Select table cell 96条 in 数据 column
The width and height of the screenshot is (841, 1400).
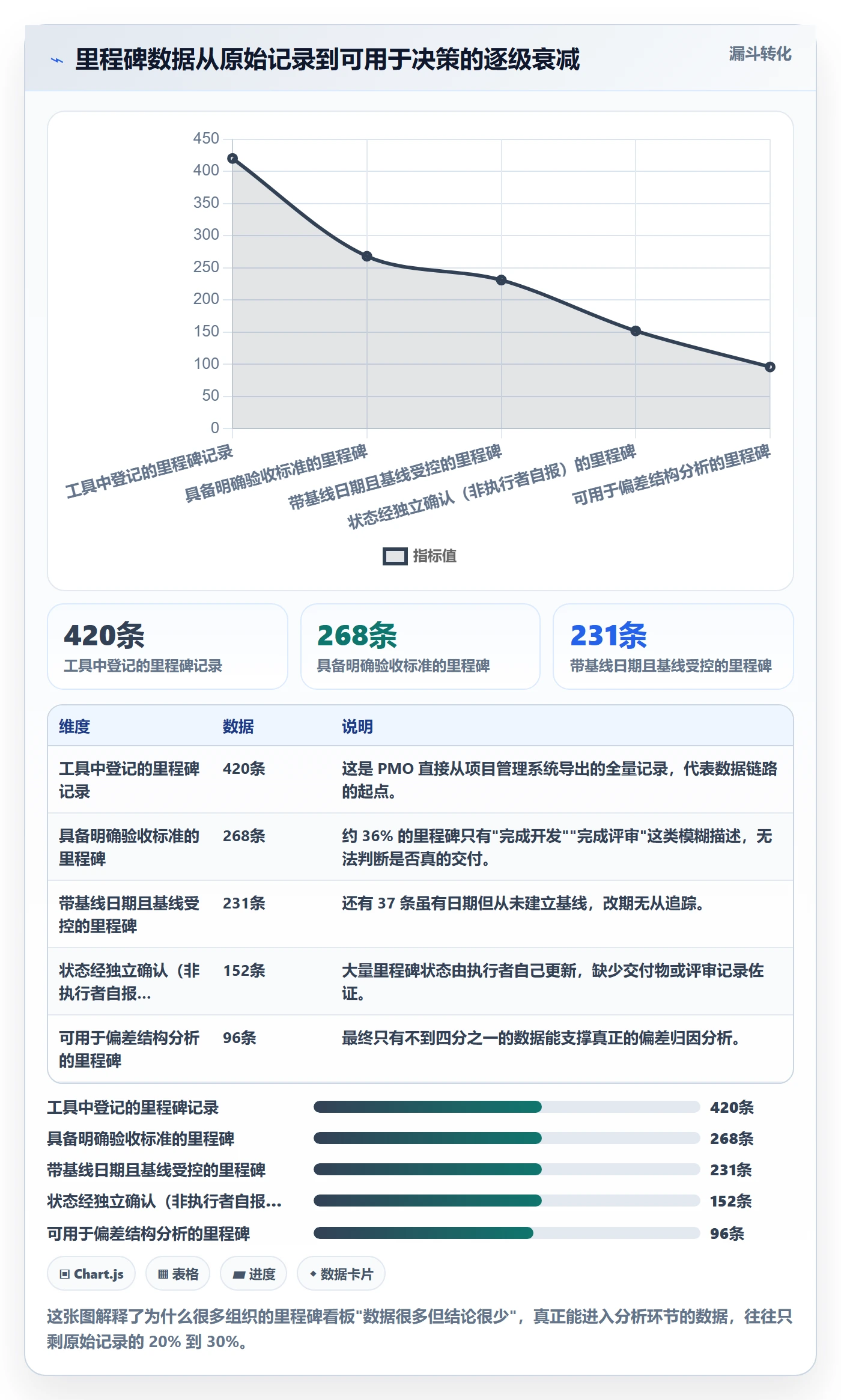pos(240,1038)
